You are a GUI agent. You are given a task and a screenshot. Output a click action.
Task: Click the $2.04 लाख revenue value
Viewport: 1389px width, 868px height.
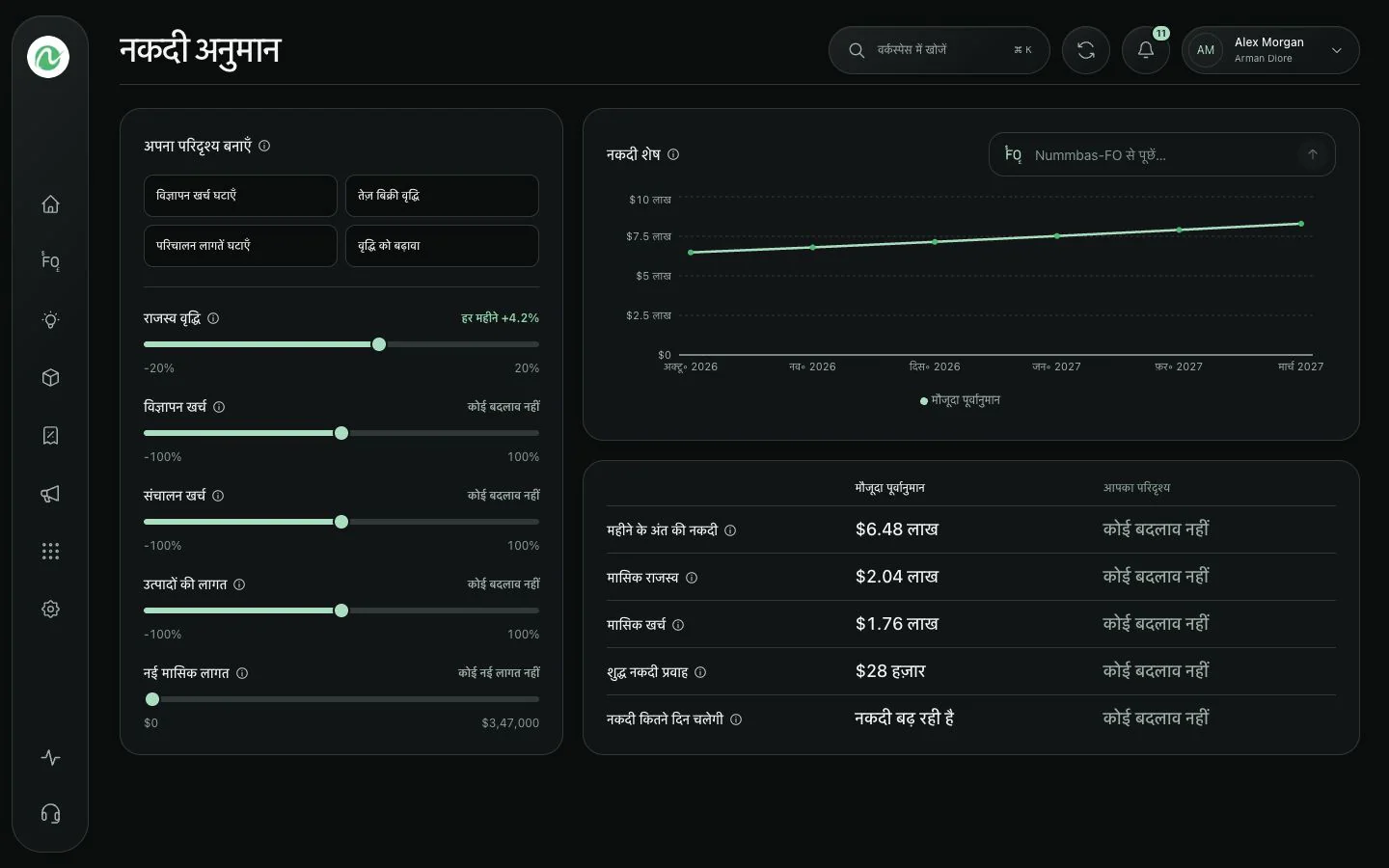coord(896,577)
